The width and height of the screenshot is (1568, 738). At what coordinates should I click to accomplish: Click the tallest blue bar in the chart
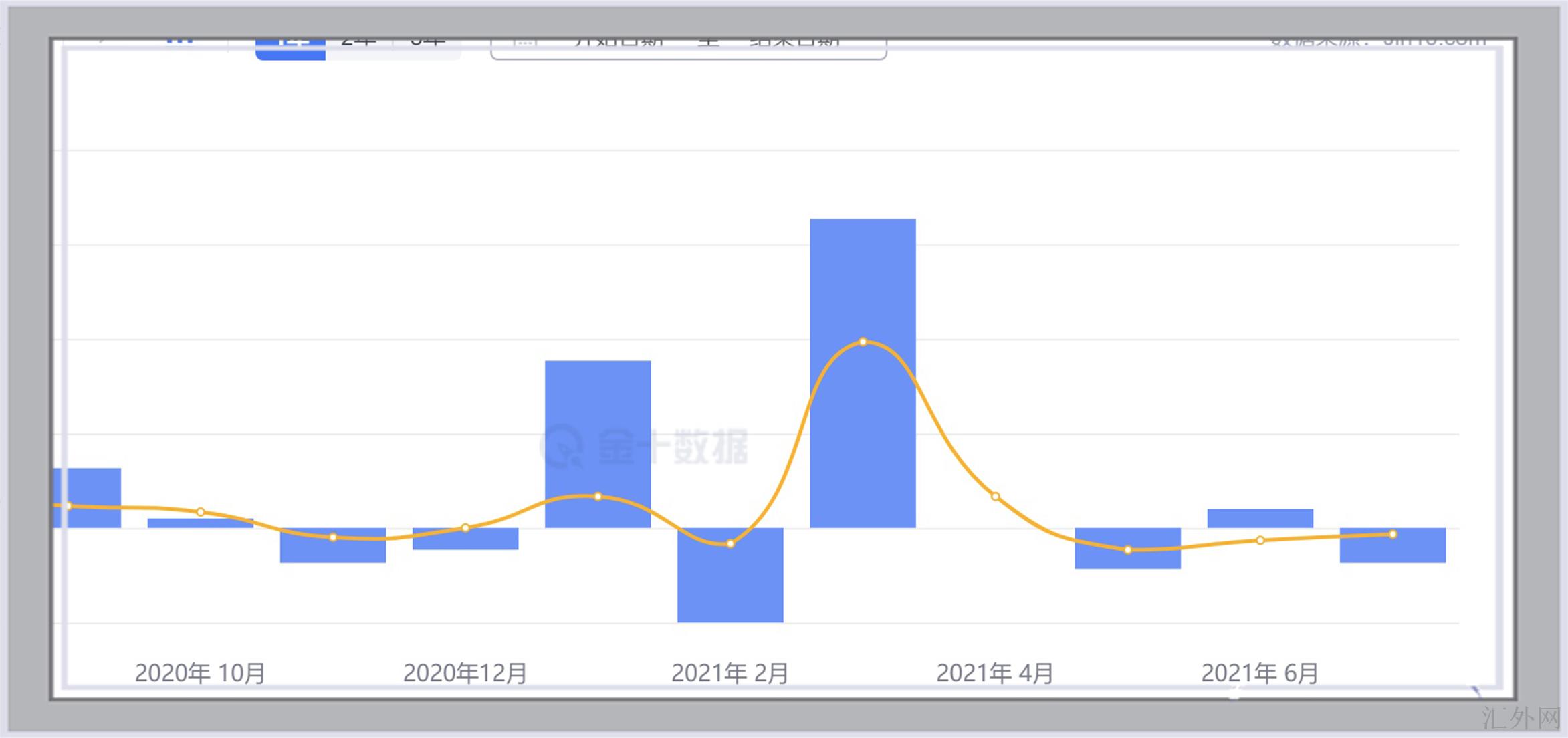click(x=863, y=281)
